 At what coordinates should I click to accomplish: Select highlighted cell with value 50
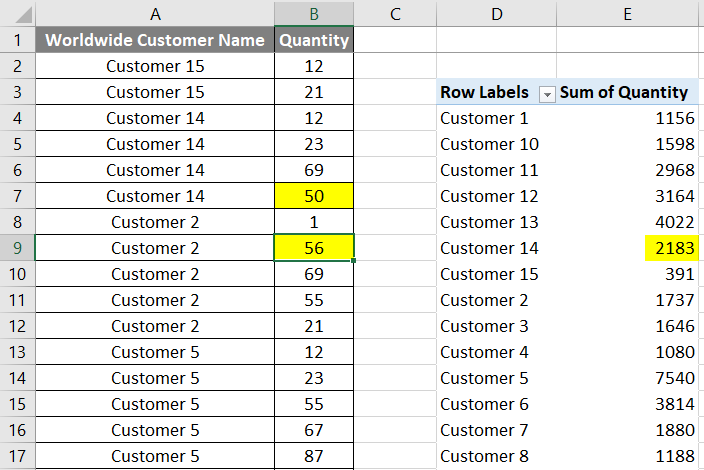pos(314,196)
